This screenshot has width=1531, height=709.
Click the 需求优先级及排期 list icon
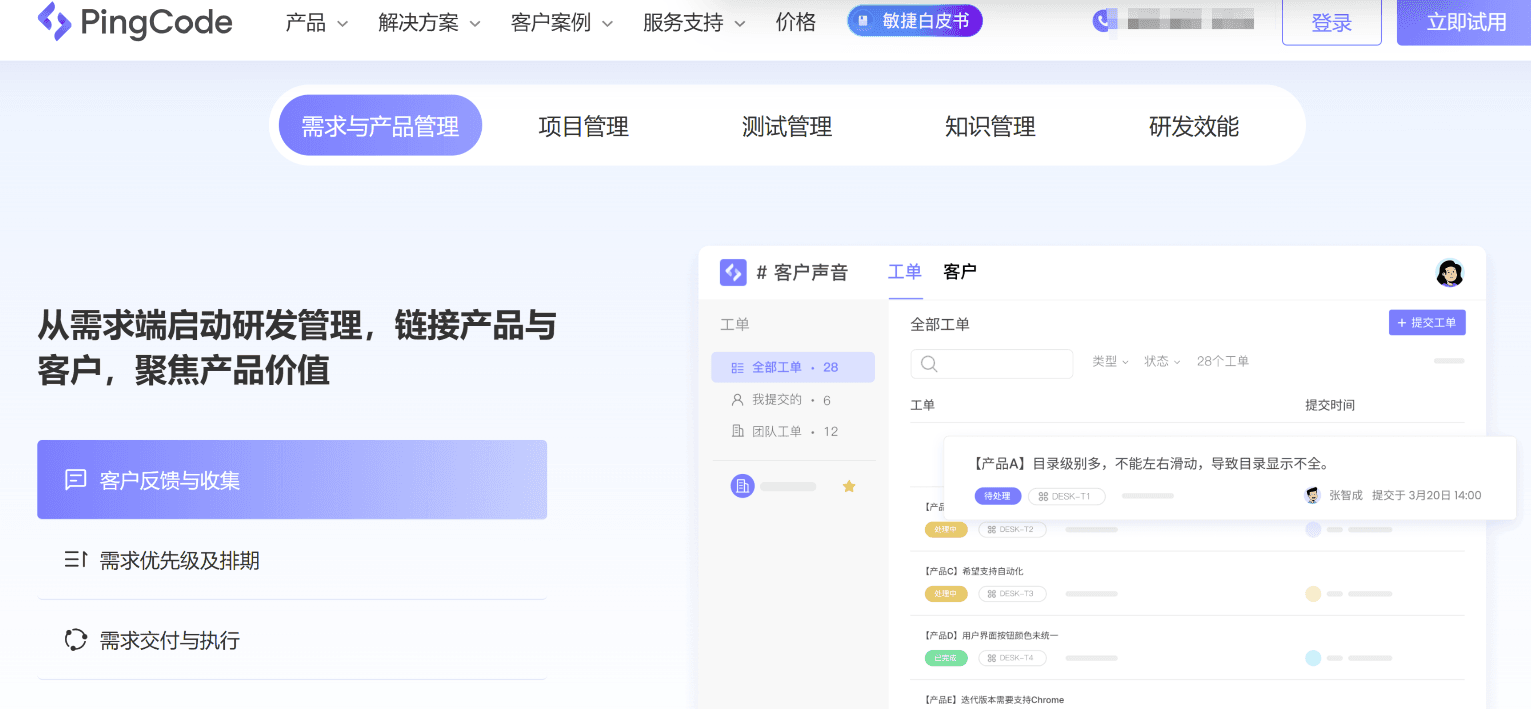click(76, 560)
